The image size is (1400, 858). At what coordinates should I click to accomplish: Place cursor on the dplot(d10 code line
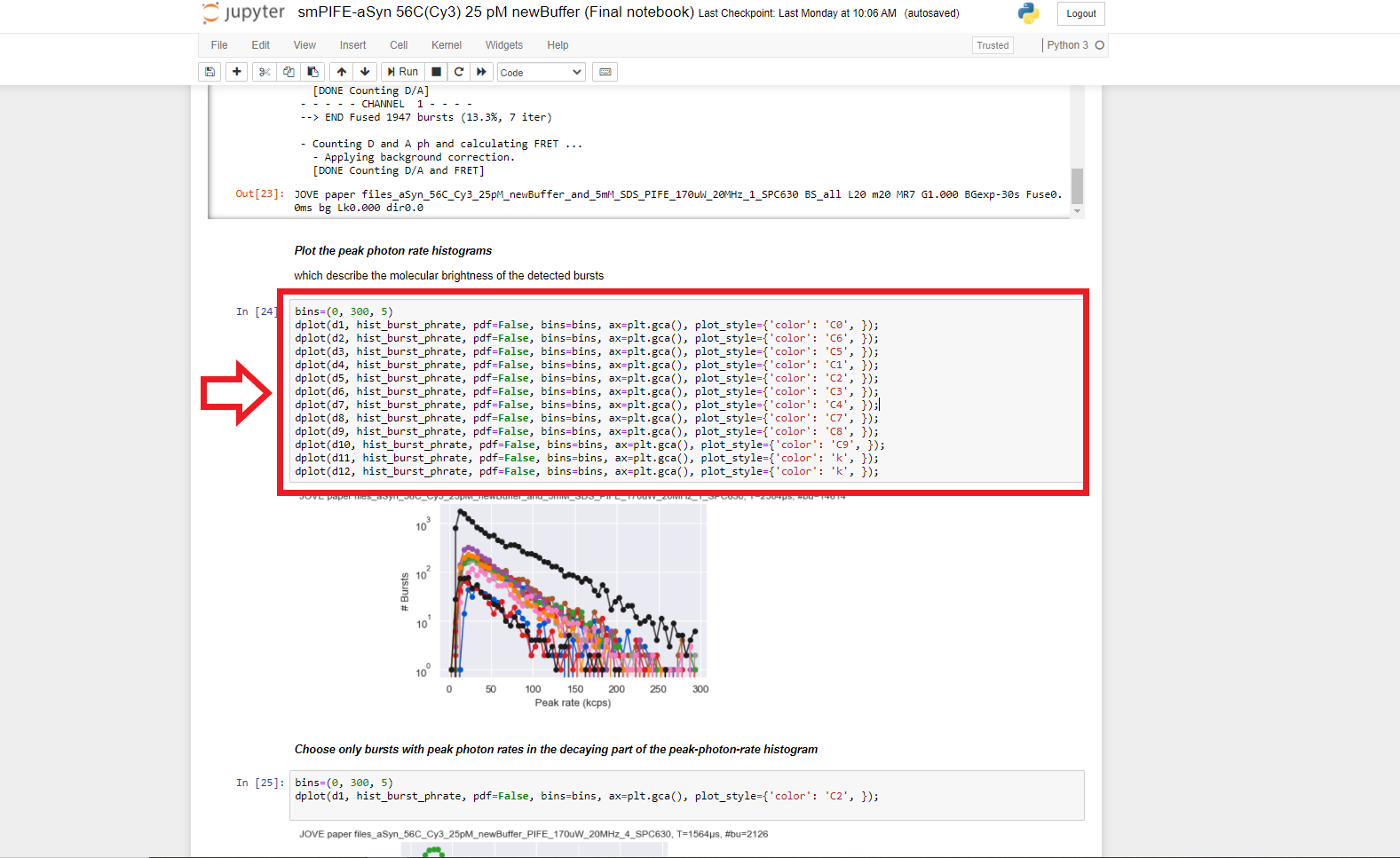pyautogui.click(x=590, y=445)
